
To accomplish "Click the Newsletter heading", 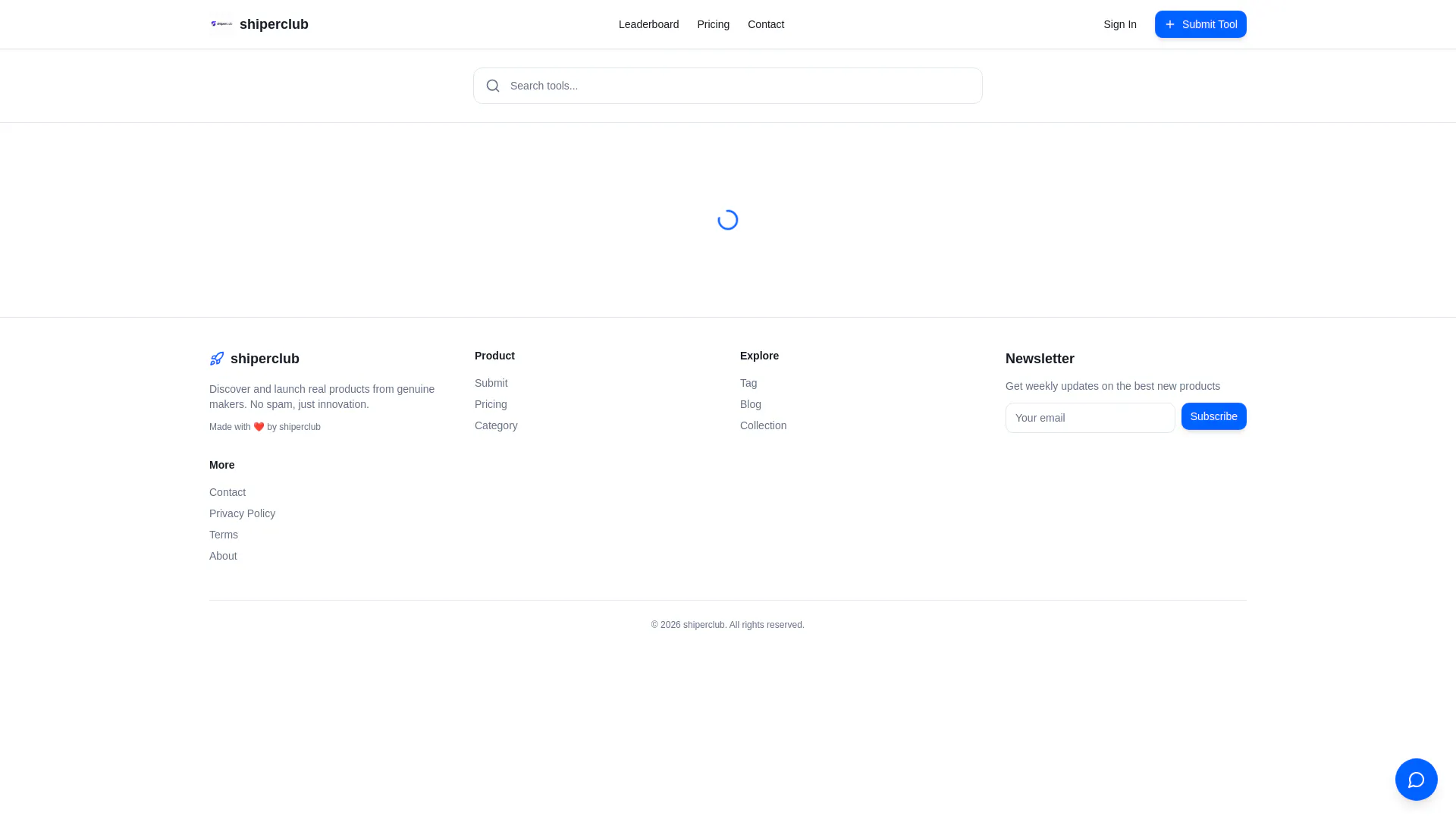I will [1040, 359].
